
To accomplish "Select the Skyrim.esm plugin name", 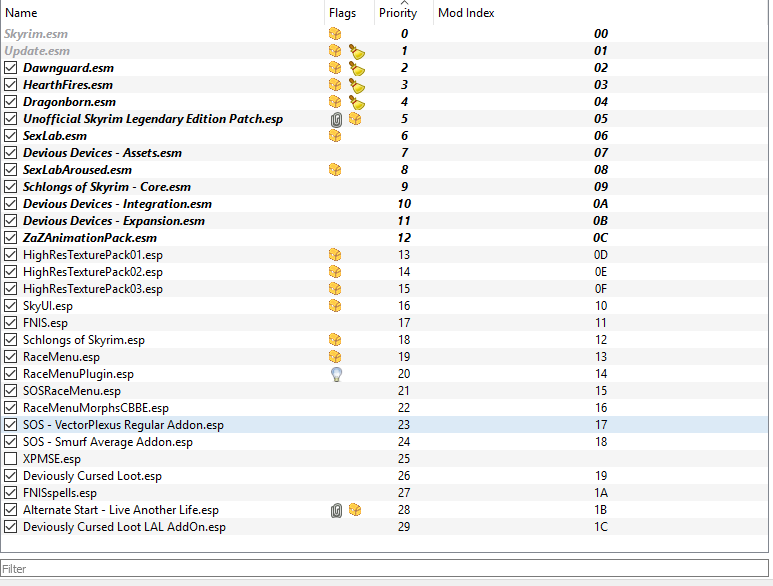I will (x=36, y=34).
